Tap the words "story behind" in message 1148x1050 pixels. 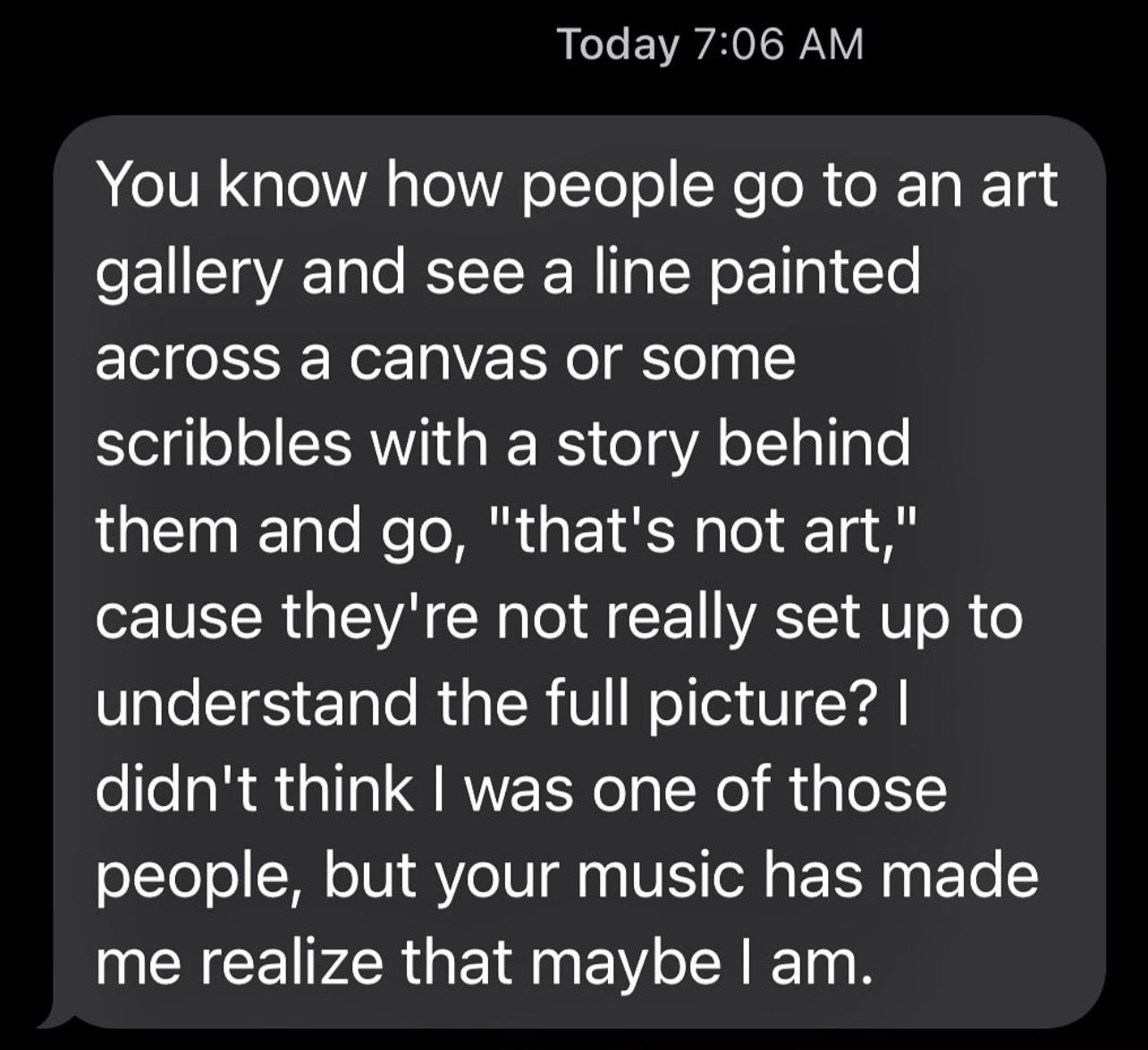pyautogui.click(x=733, y=445)
